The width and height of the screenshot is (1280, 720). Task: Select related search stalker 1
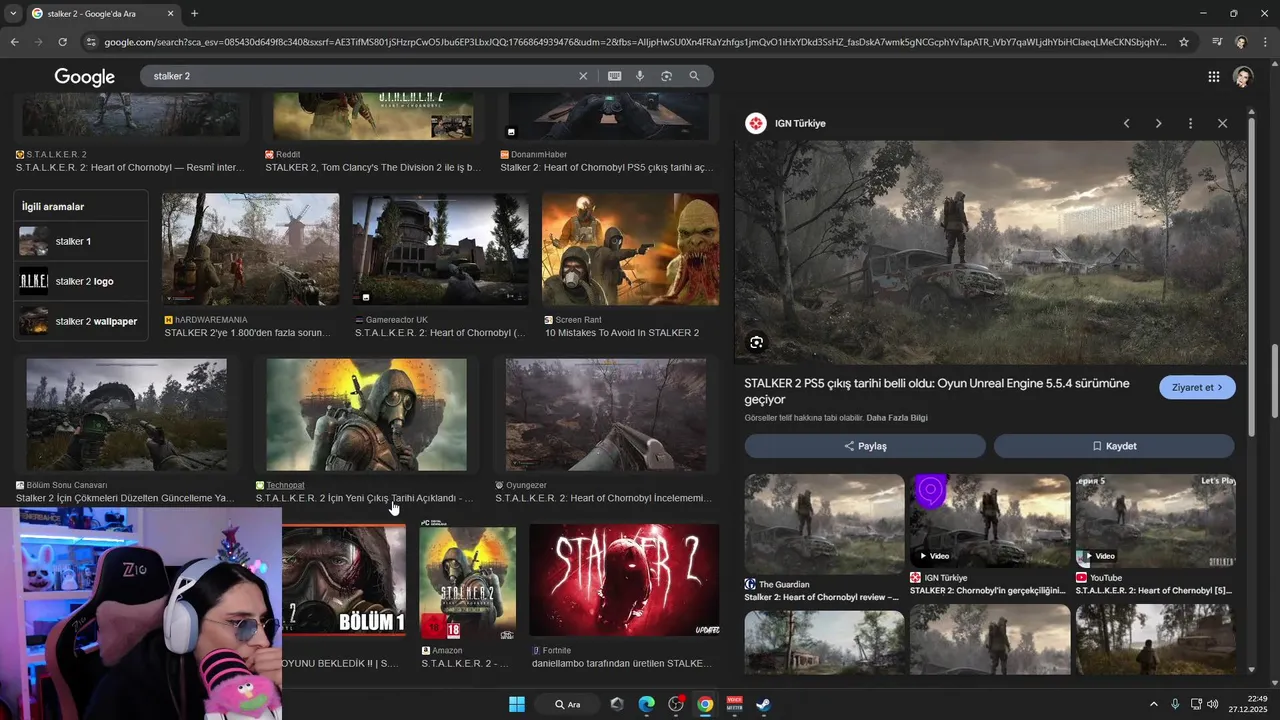click(81, 241)
